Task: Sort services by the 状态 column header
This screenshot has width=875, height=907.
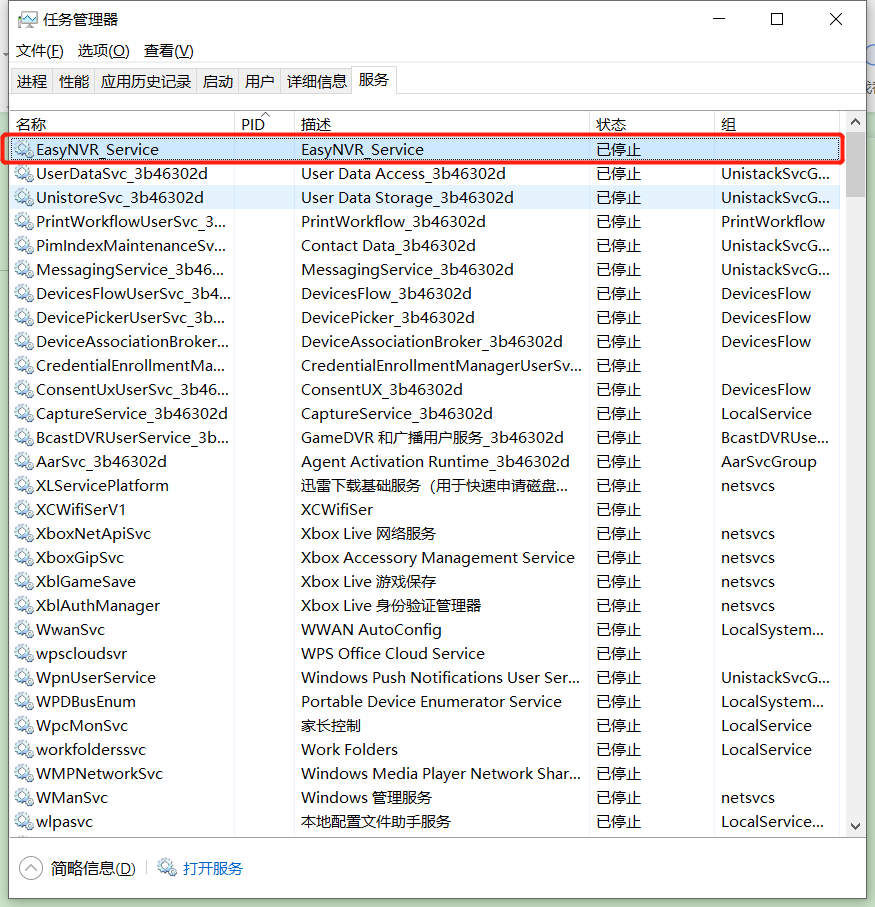Action: pos(652,124)
